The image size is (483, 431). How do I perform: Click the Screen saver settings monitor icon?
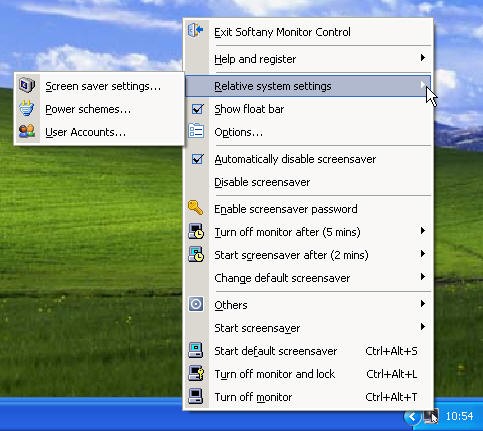tap(27, 85)
